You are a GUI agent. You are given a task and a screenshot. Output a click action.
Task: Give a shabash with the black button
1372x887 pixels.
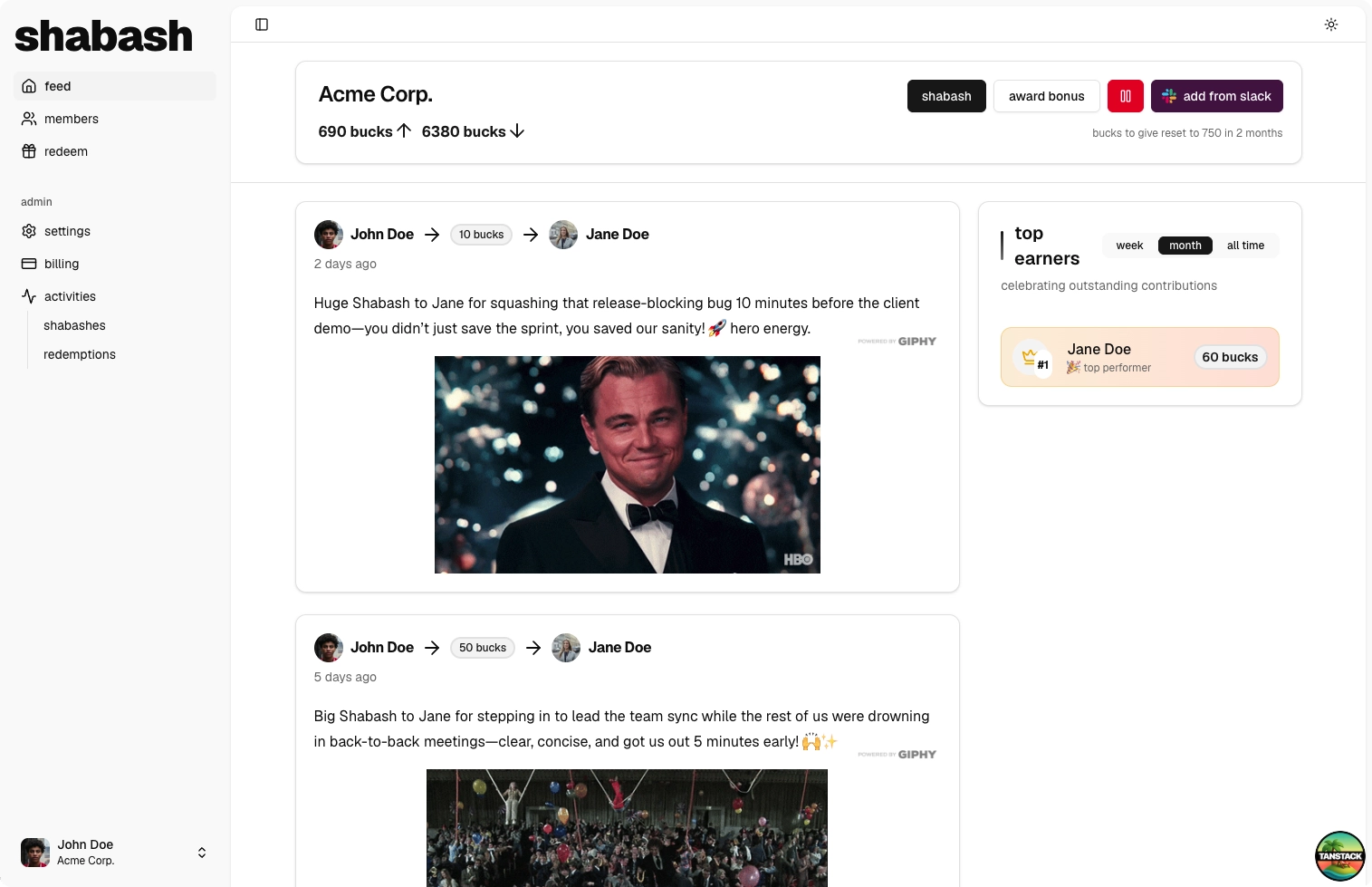(x=946, y=96)
